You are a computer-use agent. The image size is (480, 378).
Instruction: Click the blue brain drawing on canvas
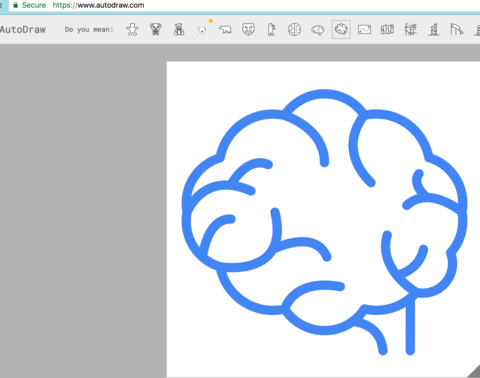point(324,222)
